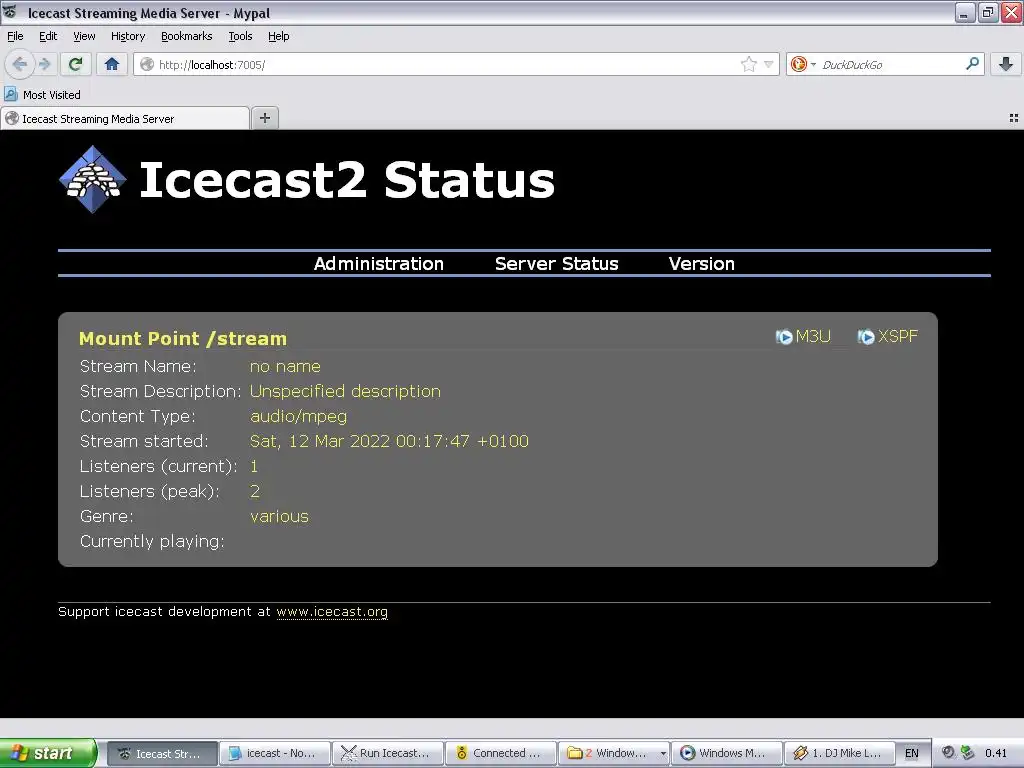
Task: Click inside the localhost:7005 address field
Action: pyautogui.click(x=438, y=64)
